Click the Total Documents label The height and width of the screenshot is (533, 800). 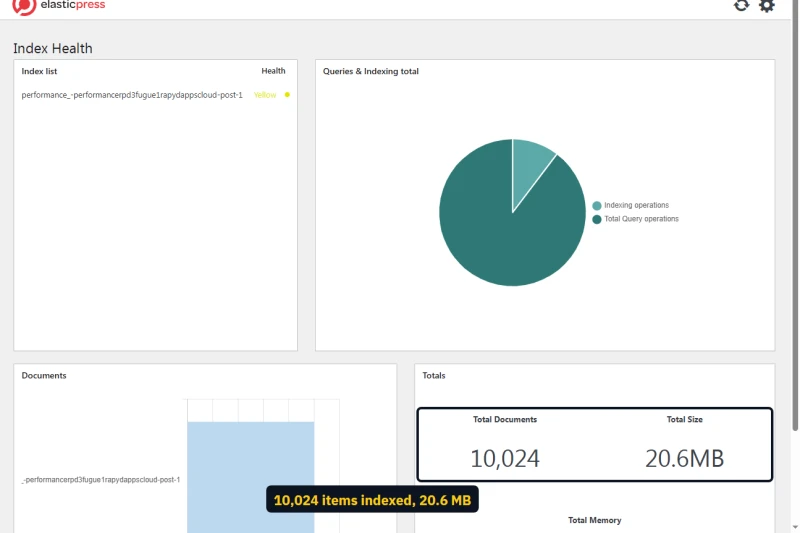pyautogui.click(x=505, y=419)
